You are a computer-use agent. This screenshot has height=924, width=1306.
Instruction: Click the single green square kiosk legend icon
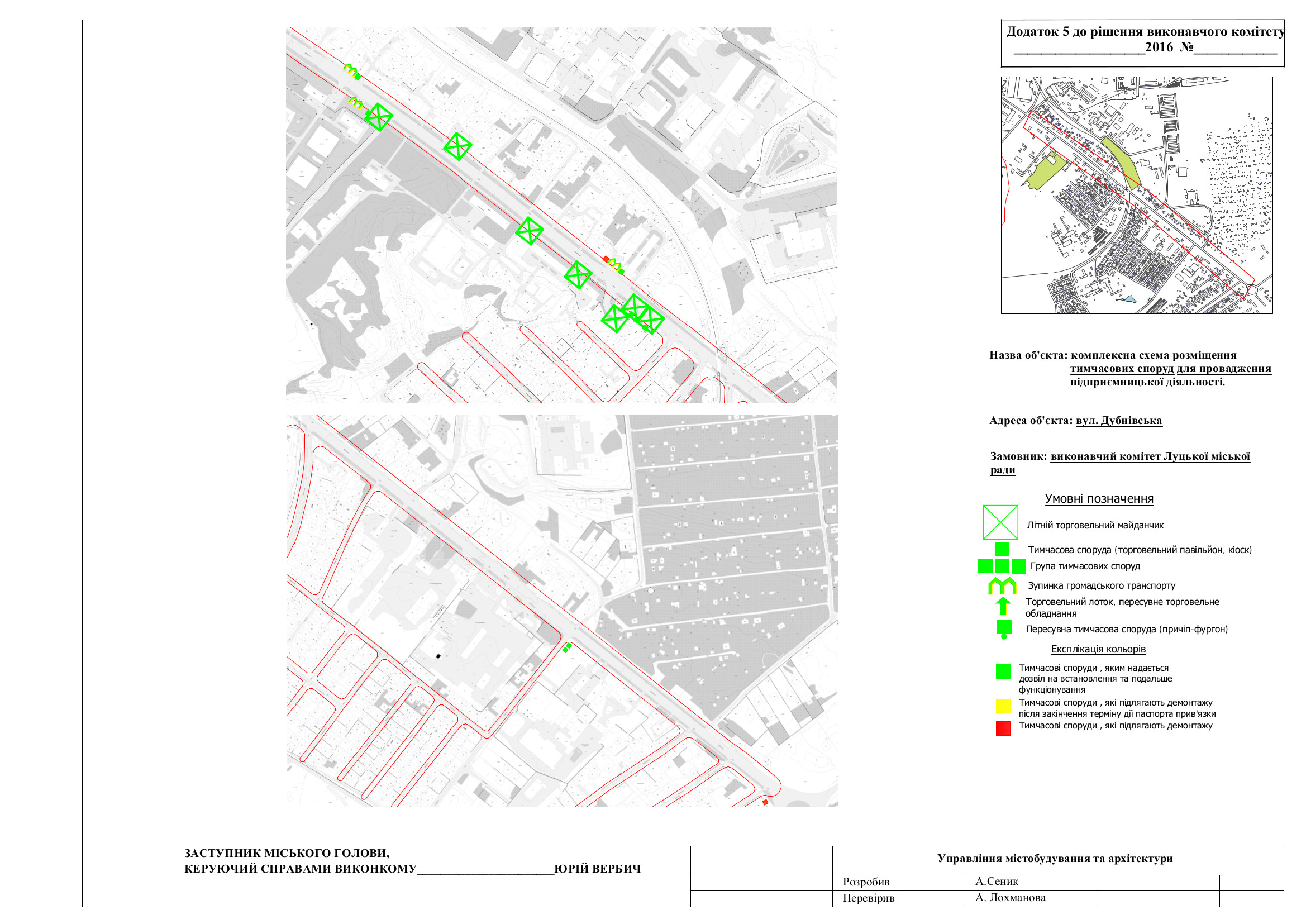click(1002, 549)
